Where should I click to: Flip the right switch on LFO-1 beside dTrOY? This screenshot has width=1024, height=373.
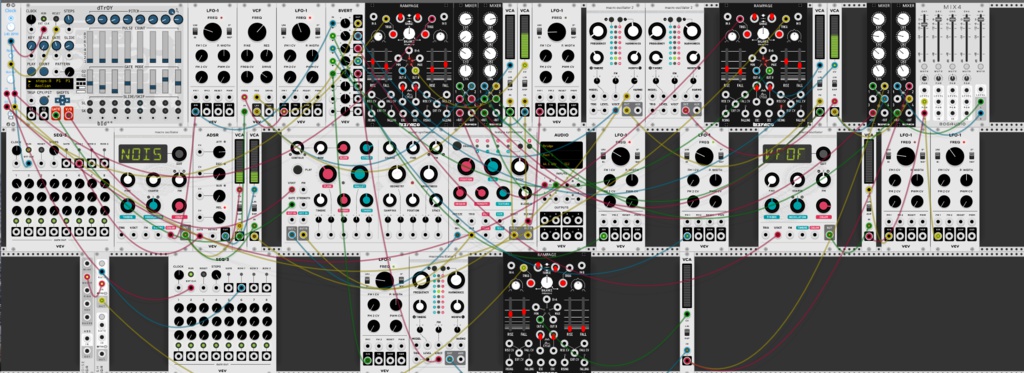pos(229,31)
